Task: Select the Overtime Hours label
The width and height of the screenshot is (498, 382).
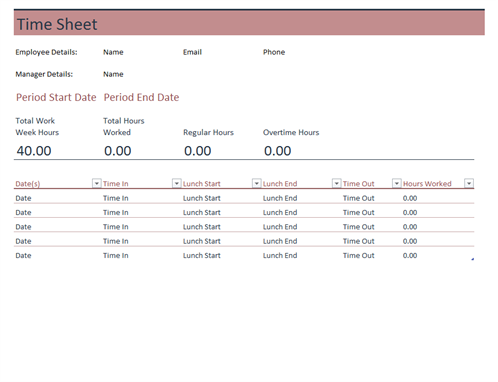Action: click(x=291, y=132)
